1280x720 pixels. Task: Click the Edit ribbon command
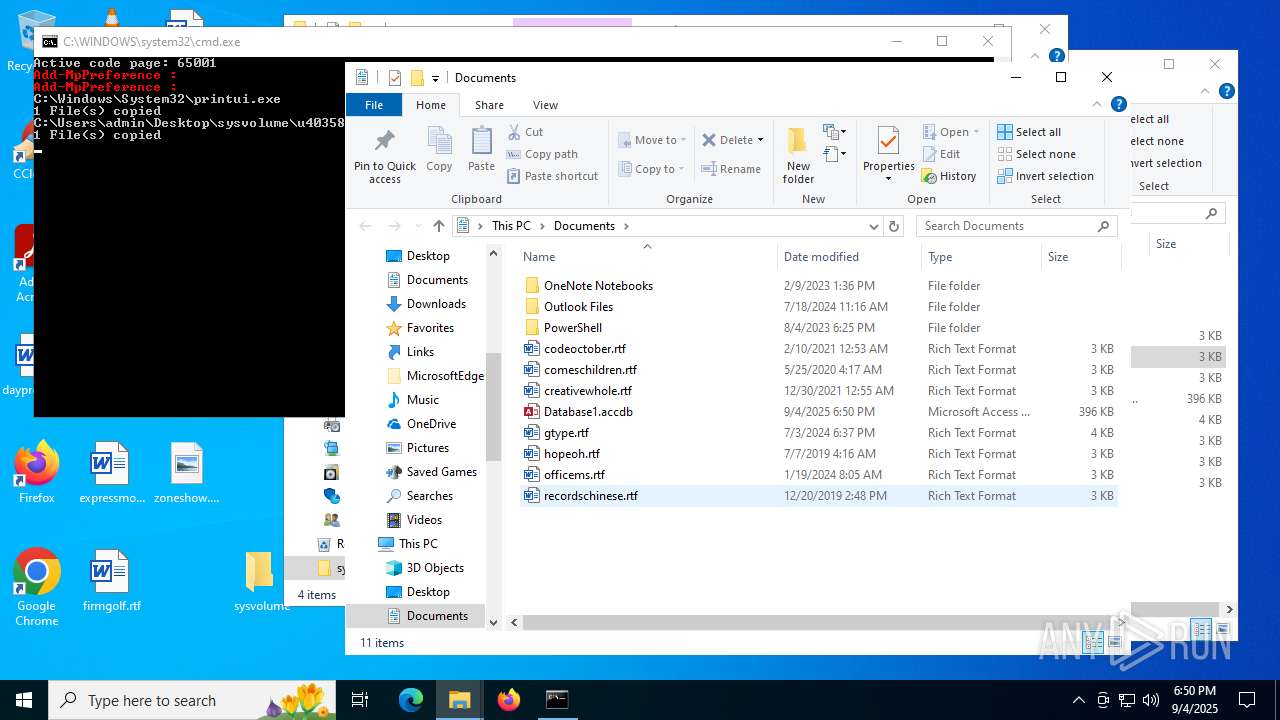tap(940, 154)
